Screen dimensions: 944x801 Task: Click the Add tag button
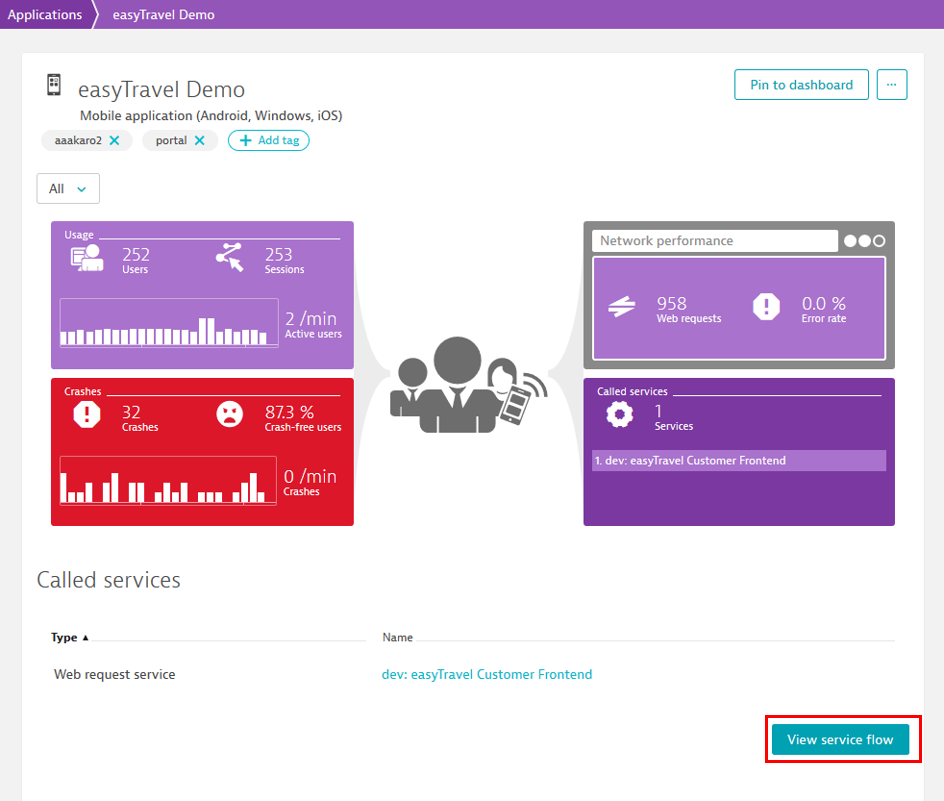269,140
